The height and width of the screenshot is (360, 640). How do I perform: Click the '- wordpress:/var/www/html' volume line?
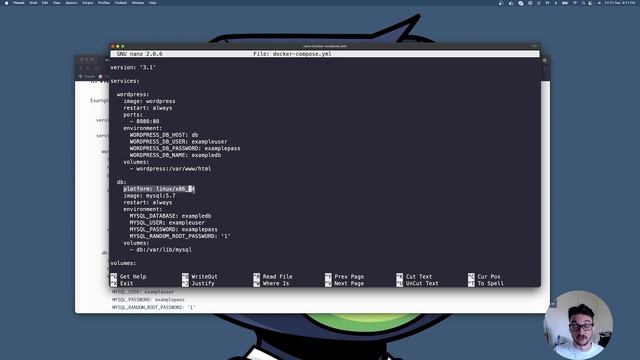pos(171,169)
